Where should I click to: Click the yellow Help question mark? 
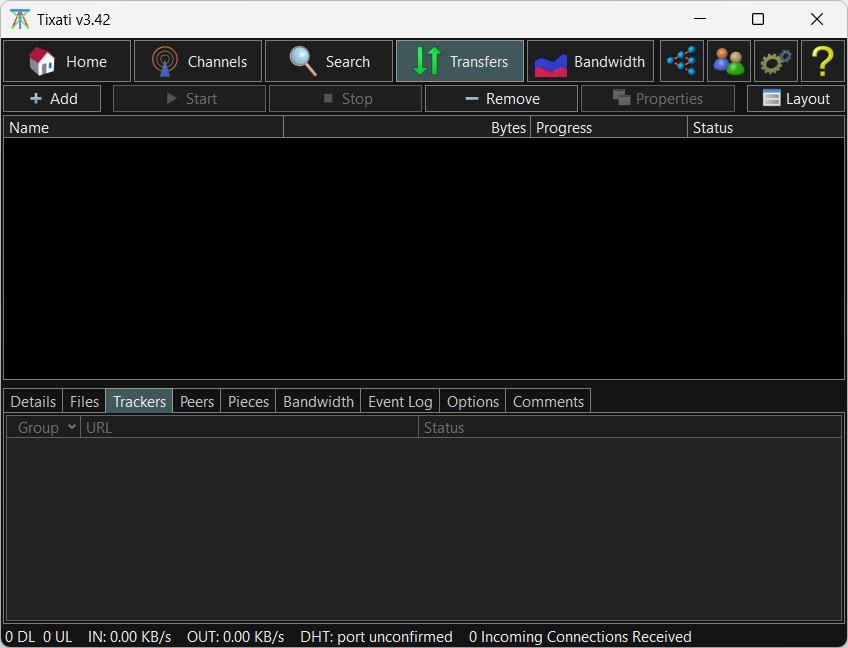(x=822, y=61)
